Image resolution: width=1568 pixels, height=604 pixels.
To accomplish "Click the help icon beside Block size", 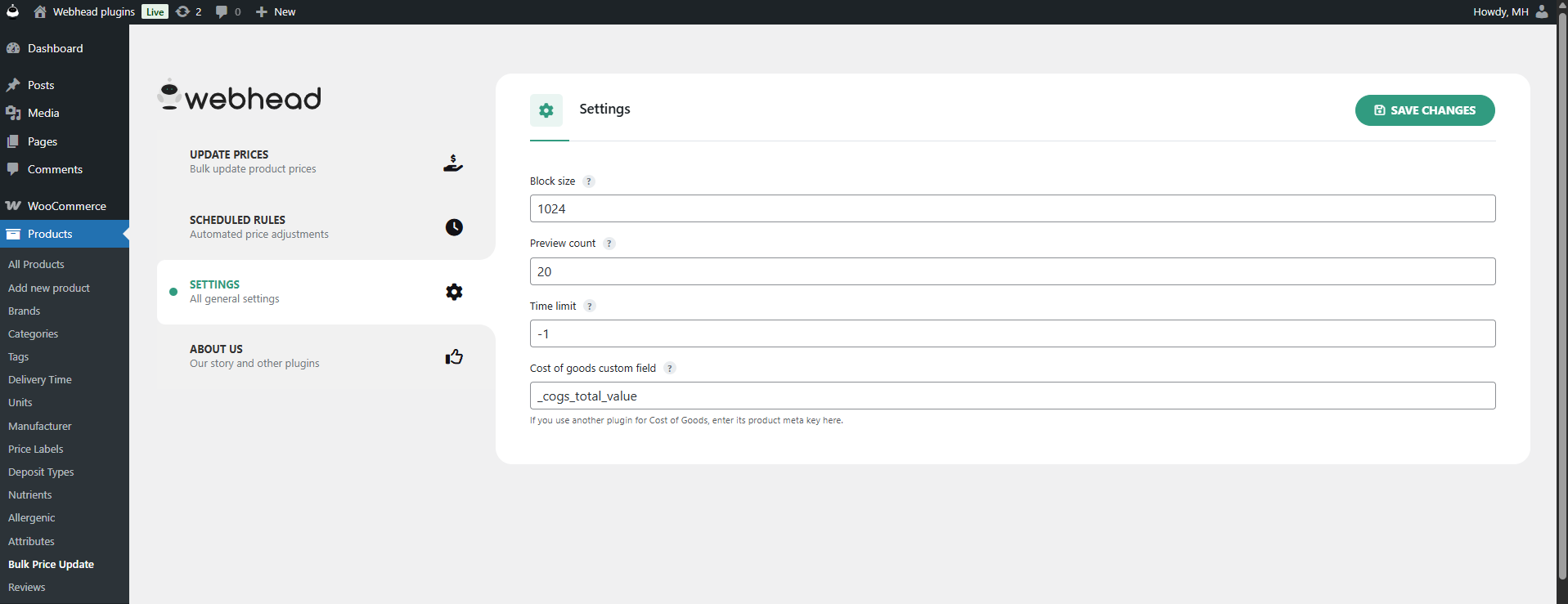I will (x=589, y=181).
